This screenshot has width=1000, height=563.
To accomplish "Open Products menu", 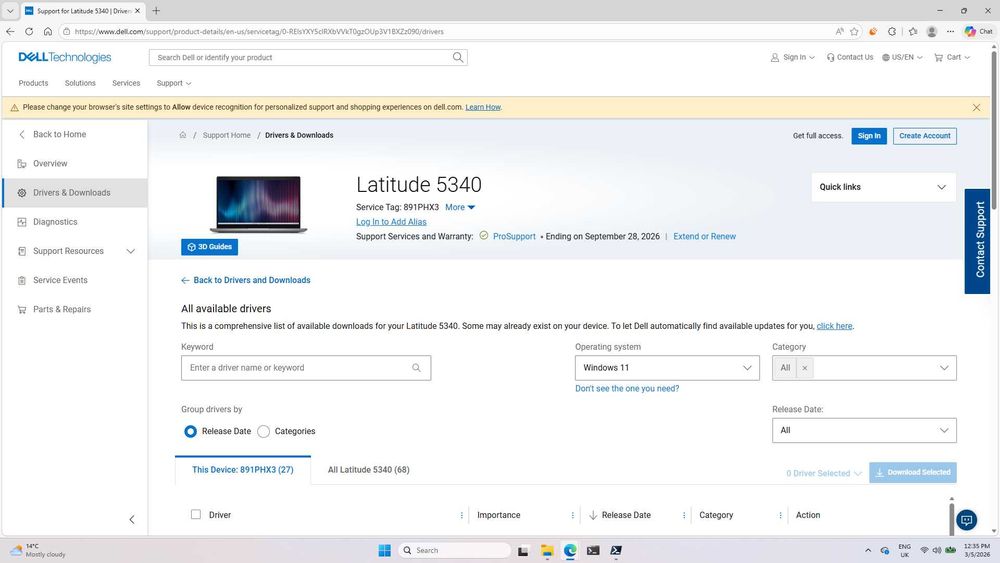I will click(33, 84).
